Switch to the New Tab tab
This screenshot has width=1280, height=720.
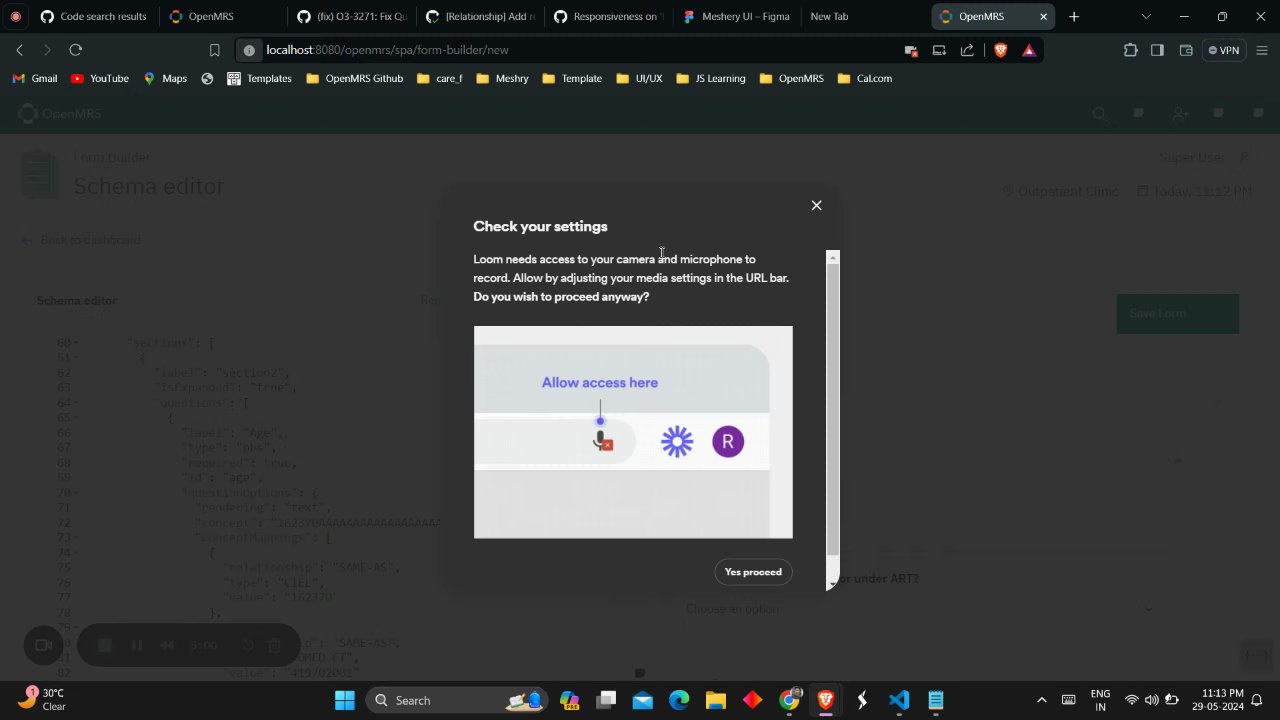(829, 16)
